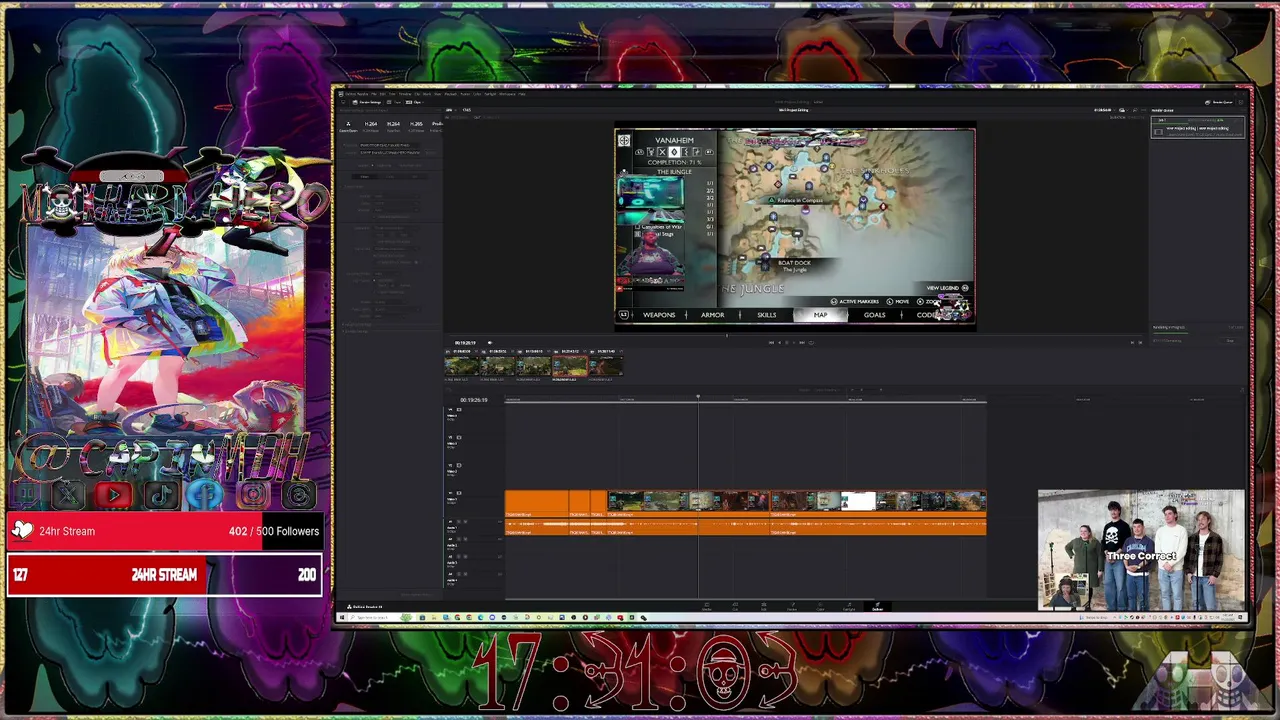Screen dimensions: 1280x720
Task: Select the H.265 render preset
Action: click(x=416, y=127)
